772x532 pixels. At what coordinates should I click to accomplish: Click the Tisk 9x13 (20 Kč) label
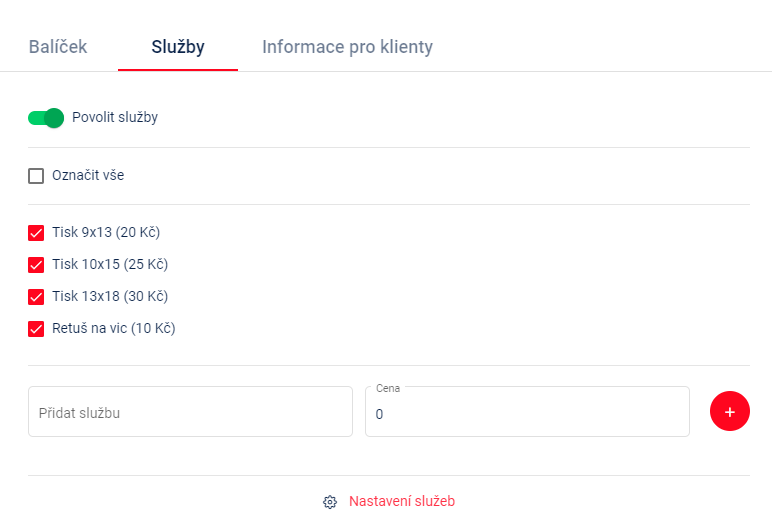pyautogui.click(x=106, y=232)
